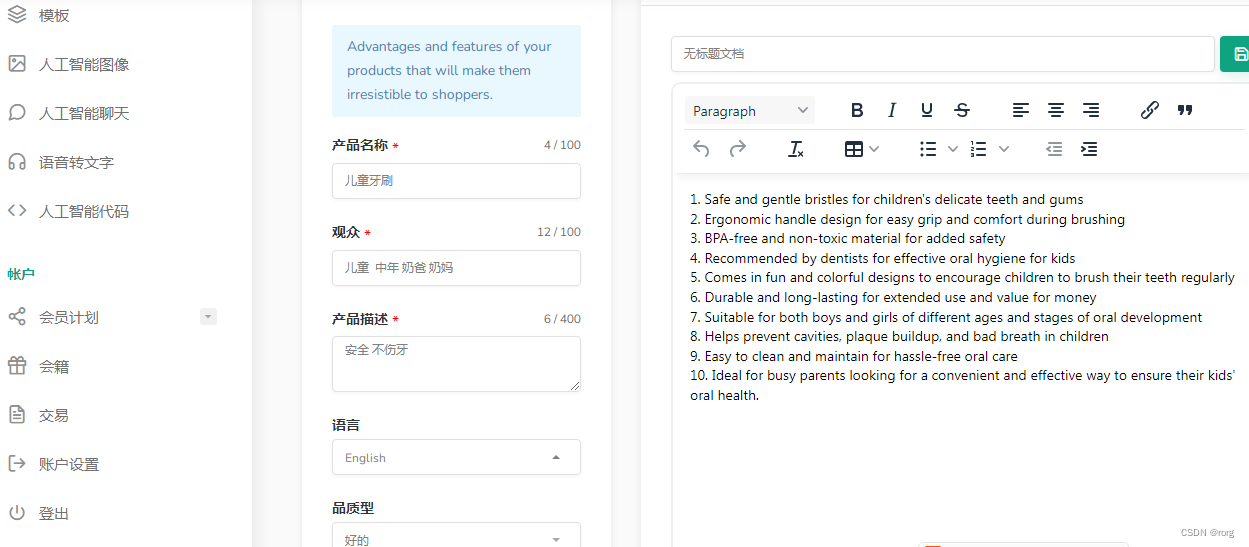The image size is (1249, 547).
Task: Click line 'Easy to clean and maintain'
Action: point(853,356)
